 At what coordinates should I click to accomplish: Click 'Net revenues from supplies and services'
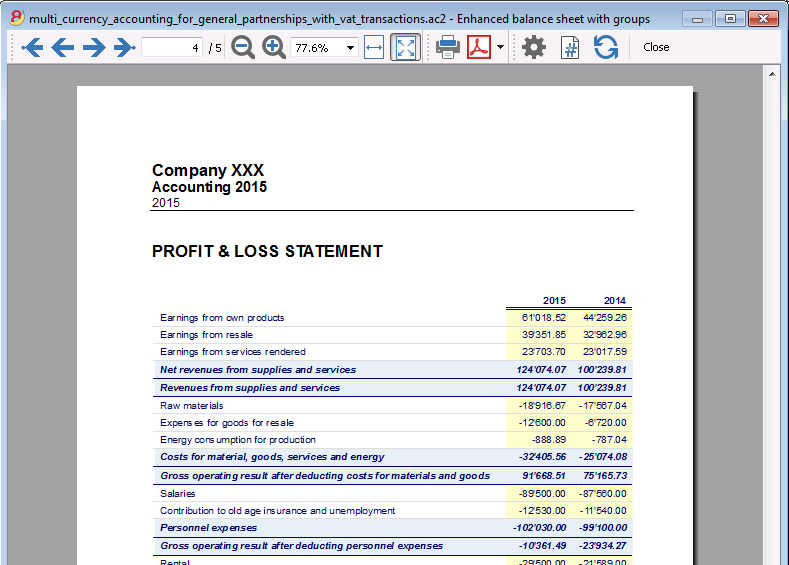point(258,370)
